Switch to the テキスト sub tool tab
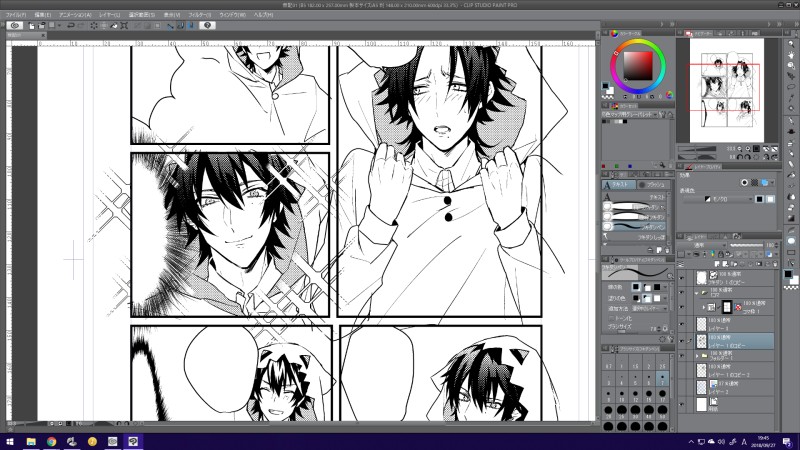 tap(619, 184)
